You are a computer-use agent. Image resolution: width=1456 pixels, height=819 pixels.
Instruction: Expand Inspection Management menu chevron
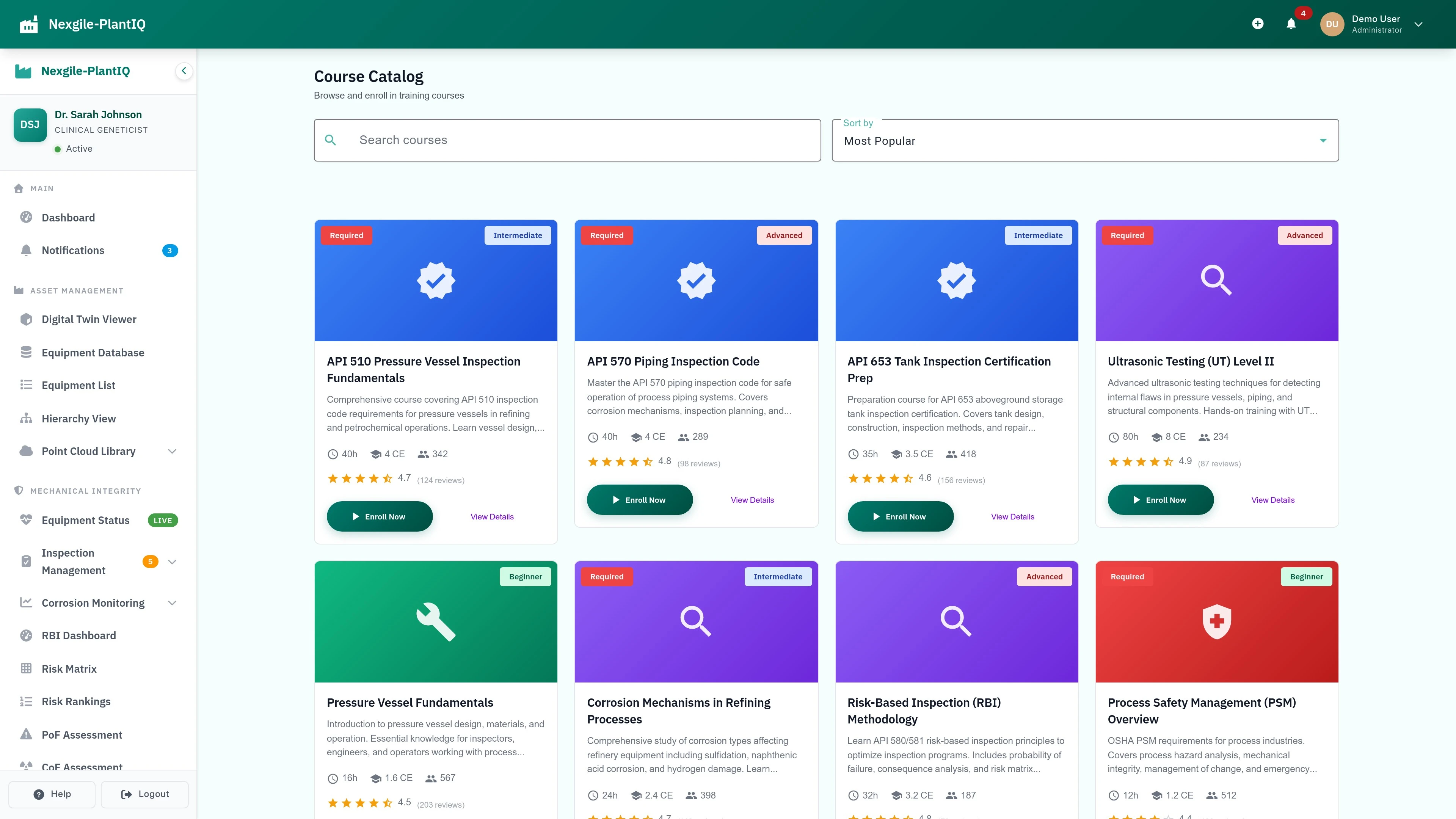pos(173,562)
